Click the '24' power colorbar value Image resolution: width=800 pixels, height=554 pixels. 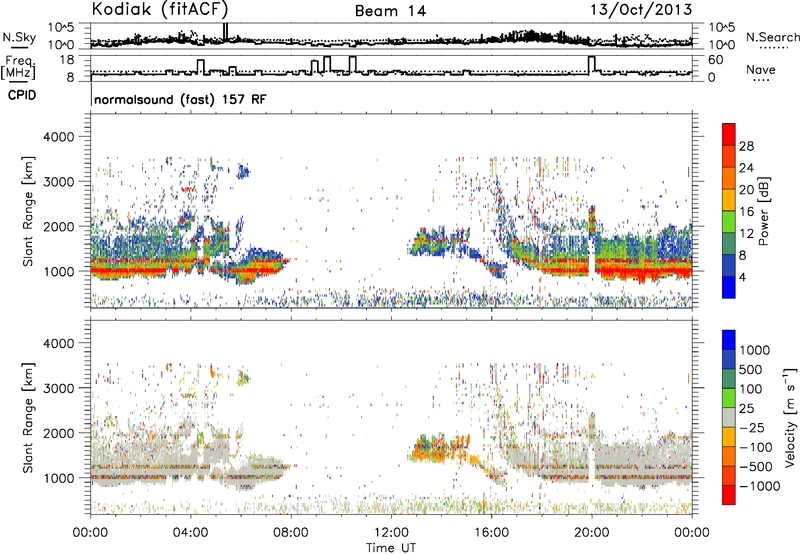[746, 168]
